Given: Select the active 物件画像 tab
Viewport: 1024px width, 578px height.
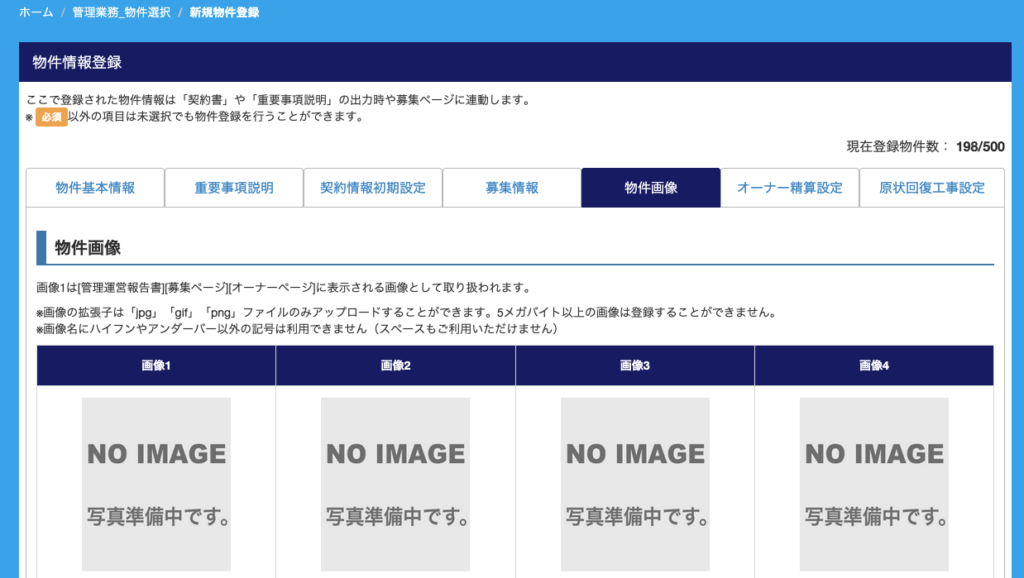Looking at the screenshot, I should coord(651,188).
